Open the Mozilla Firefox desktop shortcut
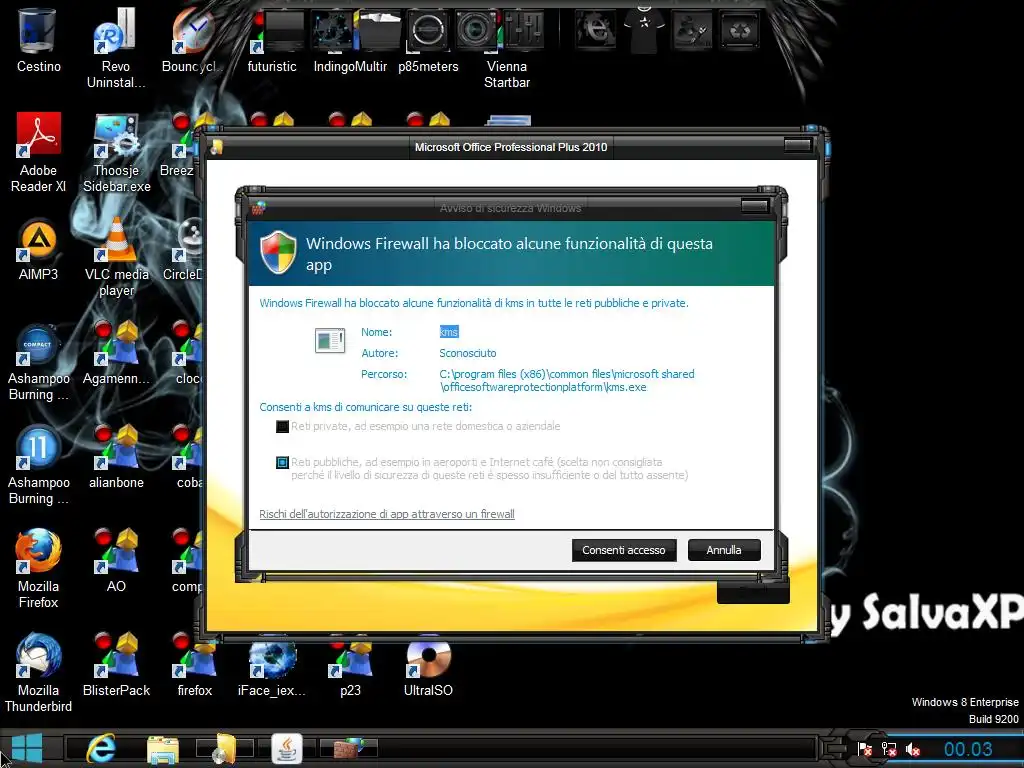1024x768 pixels. click(x=38, y=568)
